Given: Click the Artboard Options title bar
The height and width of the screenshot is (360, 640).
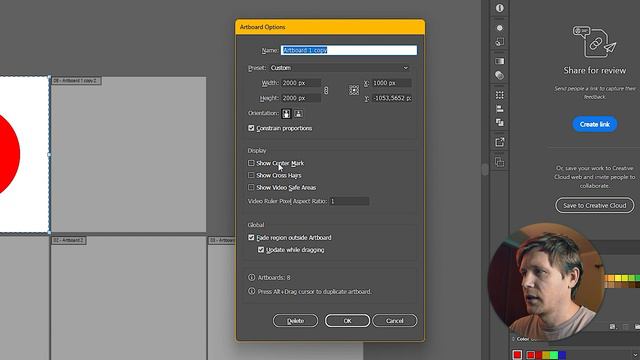Looking at the screenshot, I should click(x=330, y=27).
